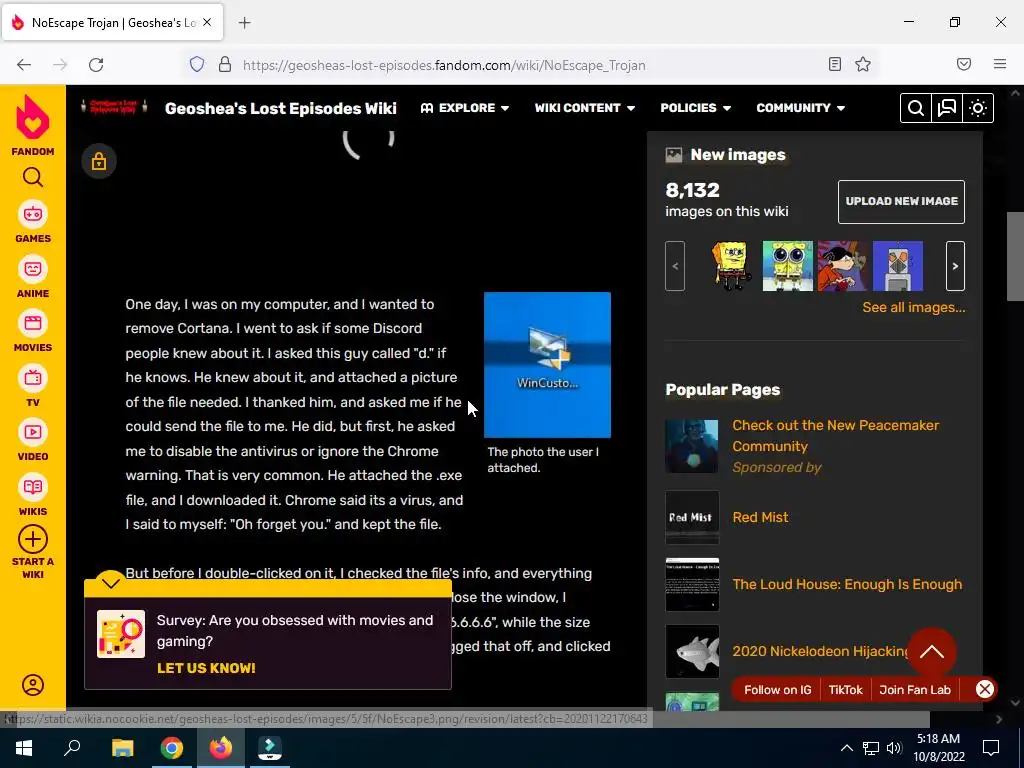Click the page vertical scrollbar thumb

[1014, 256]
